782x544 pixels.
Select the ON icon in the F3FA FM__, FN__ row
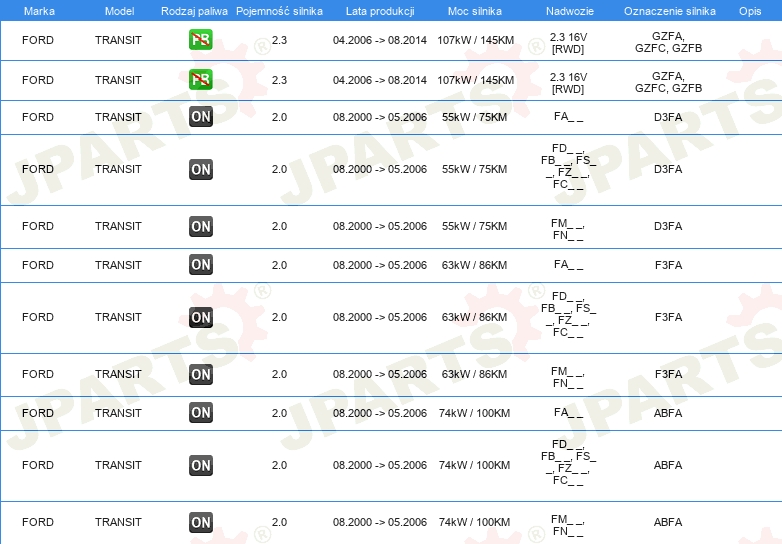[x=200, y=374]
